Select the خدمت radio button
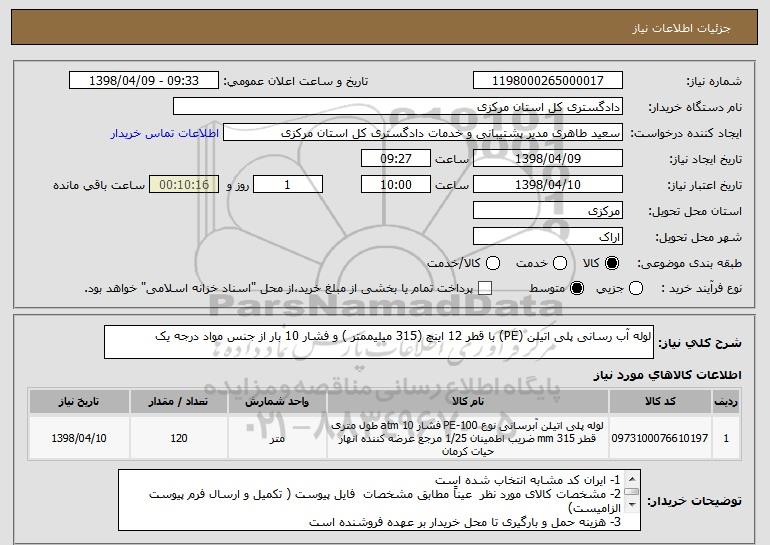Image resolution: width=770 pixels, height=545 pixels. point(560,263)
